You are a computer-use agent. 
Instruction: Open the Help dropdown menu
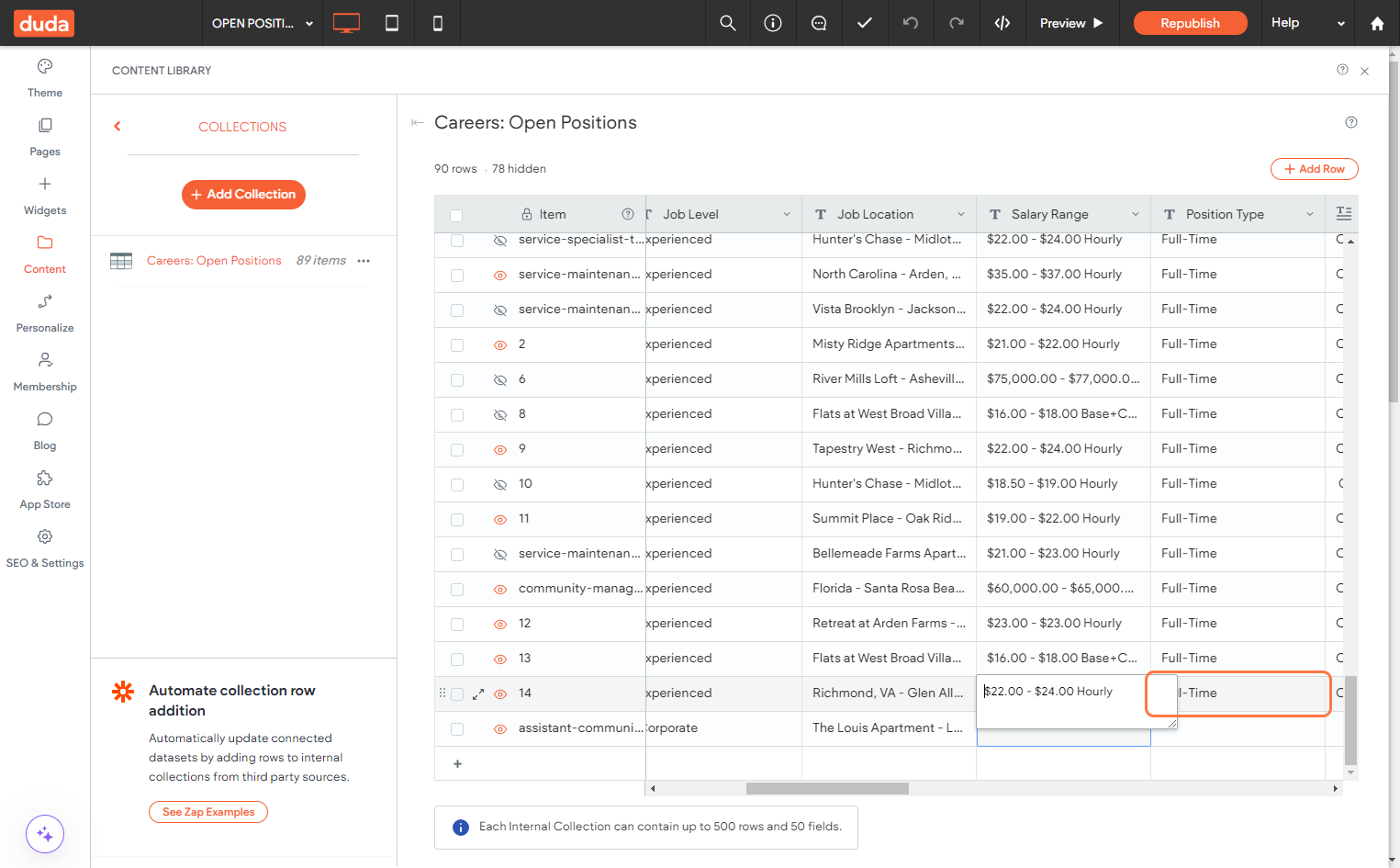(x=1307, y=23)
